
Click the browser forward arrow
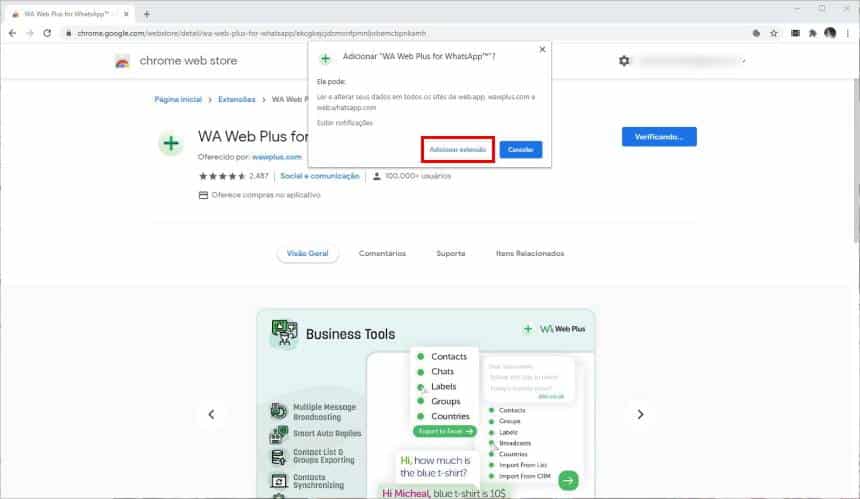(30, 33)
